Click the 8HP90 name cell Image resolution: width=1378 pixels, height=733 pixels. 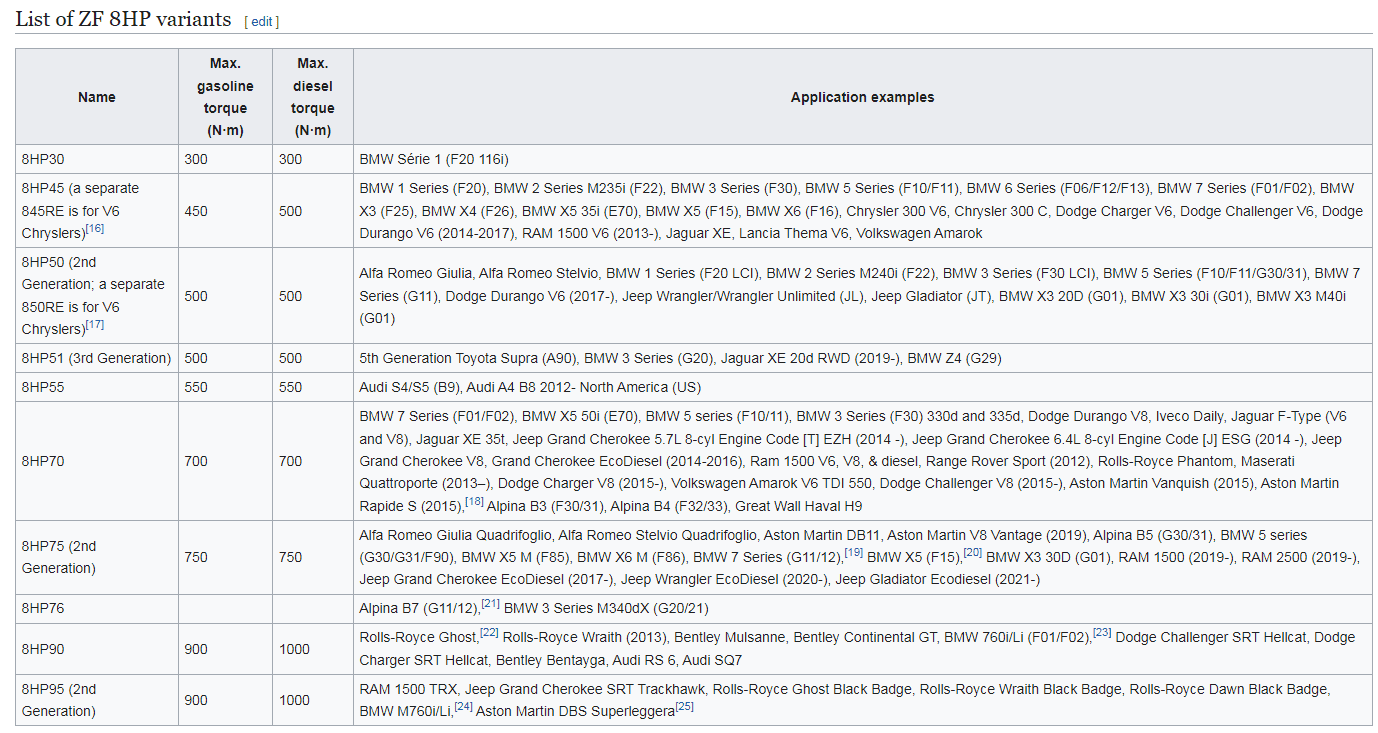(97, 649)
